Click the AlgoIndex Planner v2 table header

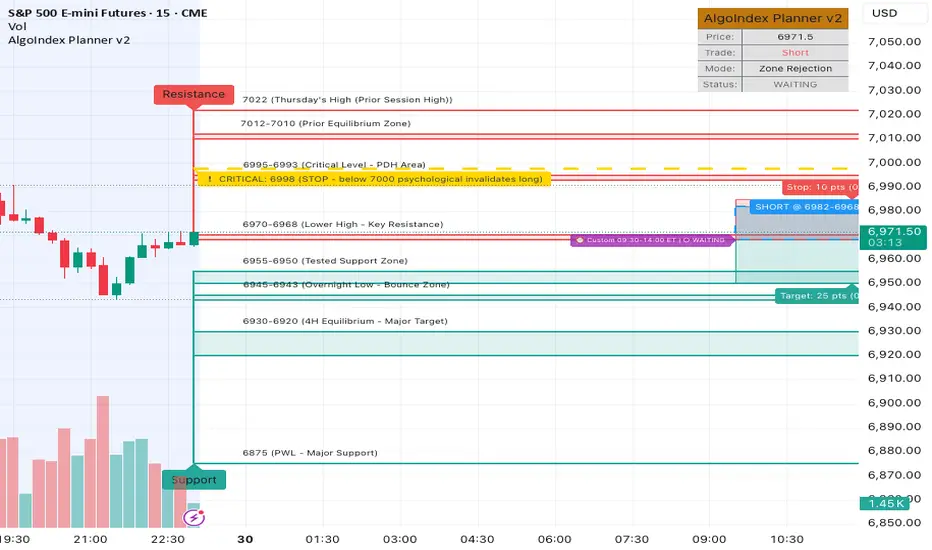click(x=773, y=18)
